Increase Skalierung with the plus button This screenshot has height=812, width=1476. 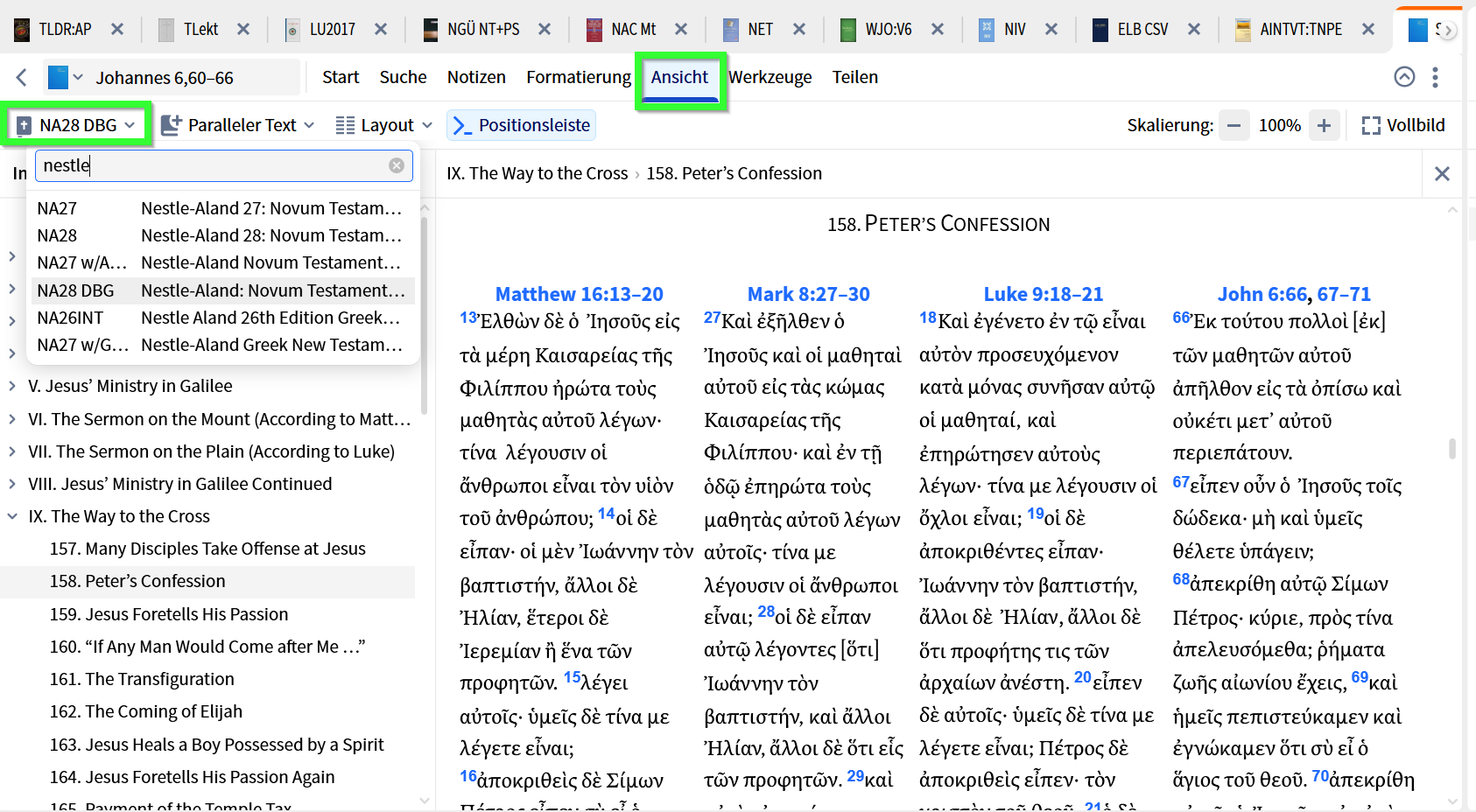click(x=1324, y=125)
